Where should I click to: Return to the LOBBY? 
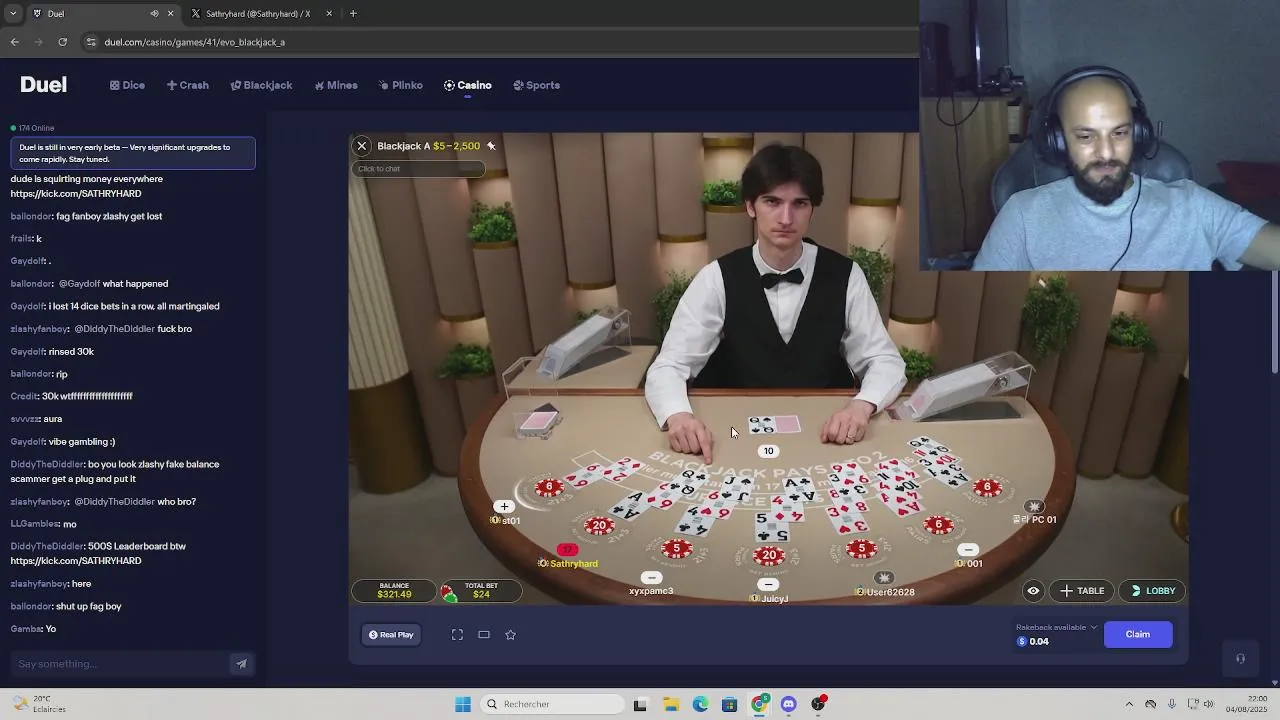[1151, 591]
